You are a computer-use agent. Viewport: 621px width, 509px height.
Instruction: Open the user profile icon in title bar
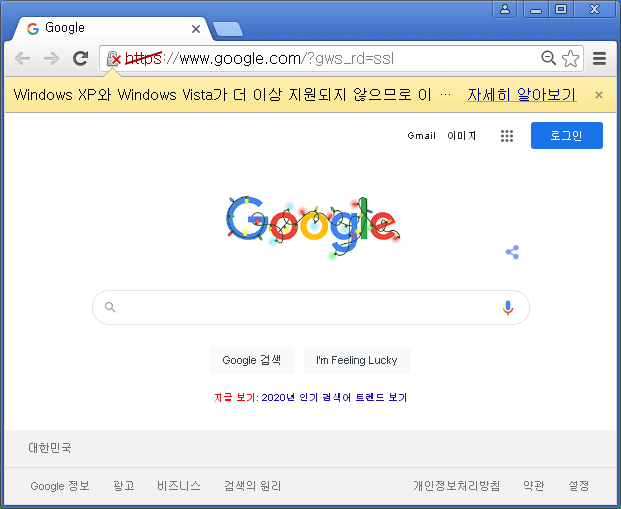point(505,9)
